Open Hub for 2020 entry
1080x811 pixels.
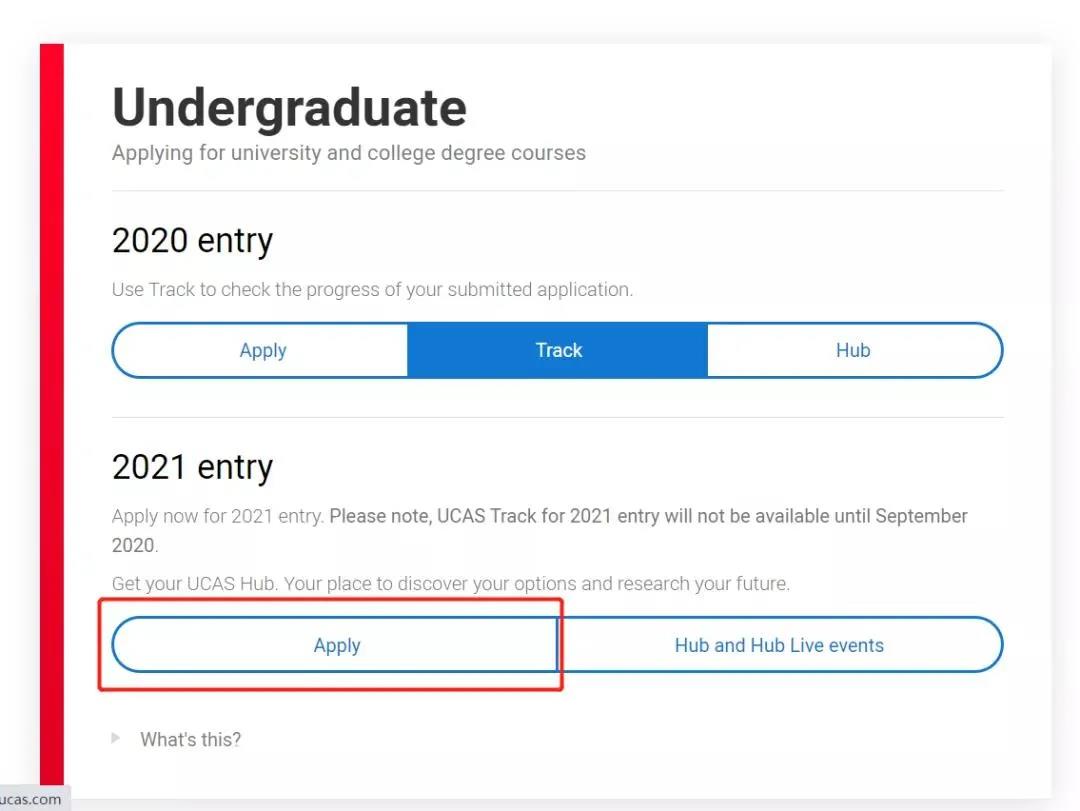click(x=853, y=350)
